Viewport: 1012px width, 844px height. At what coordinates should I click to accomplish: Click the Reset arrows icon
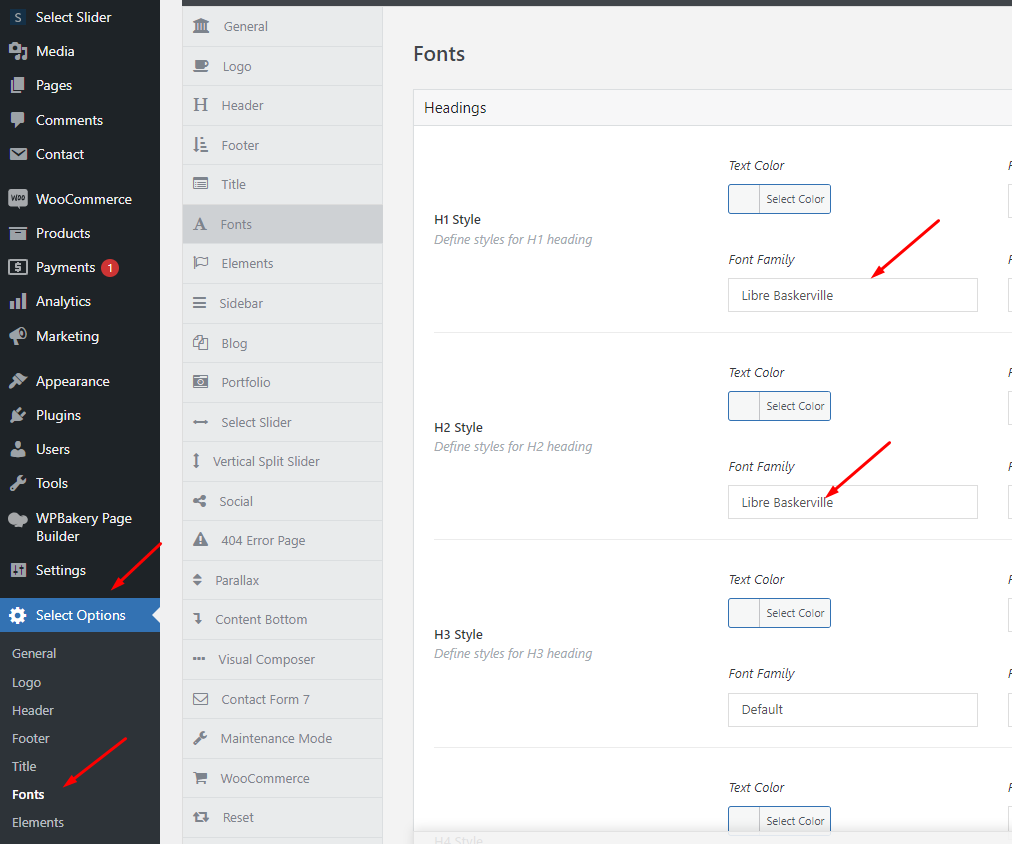(201, 817)
